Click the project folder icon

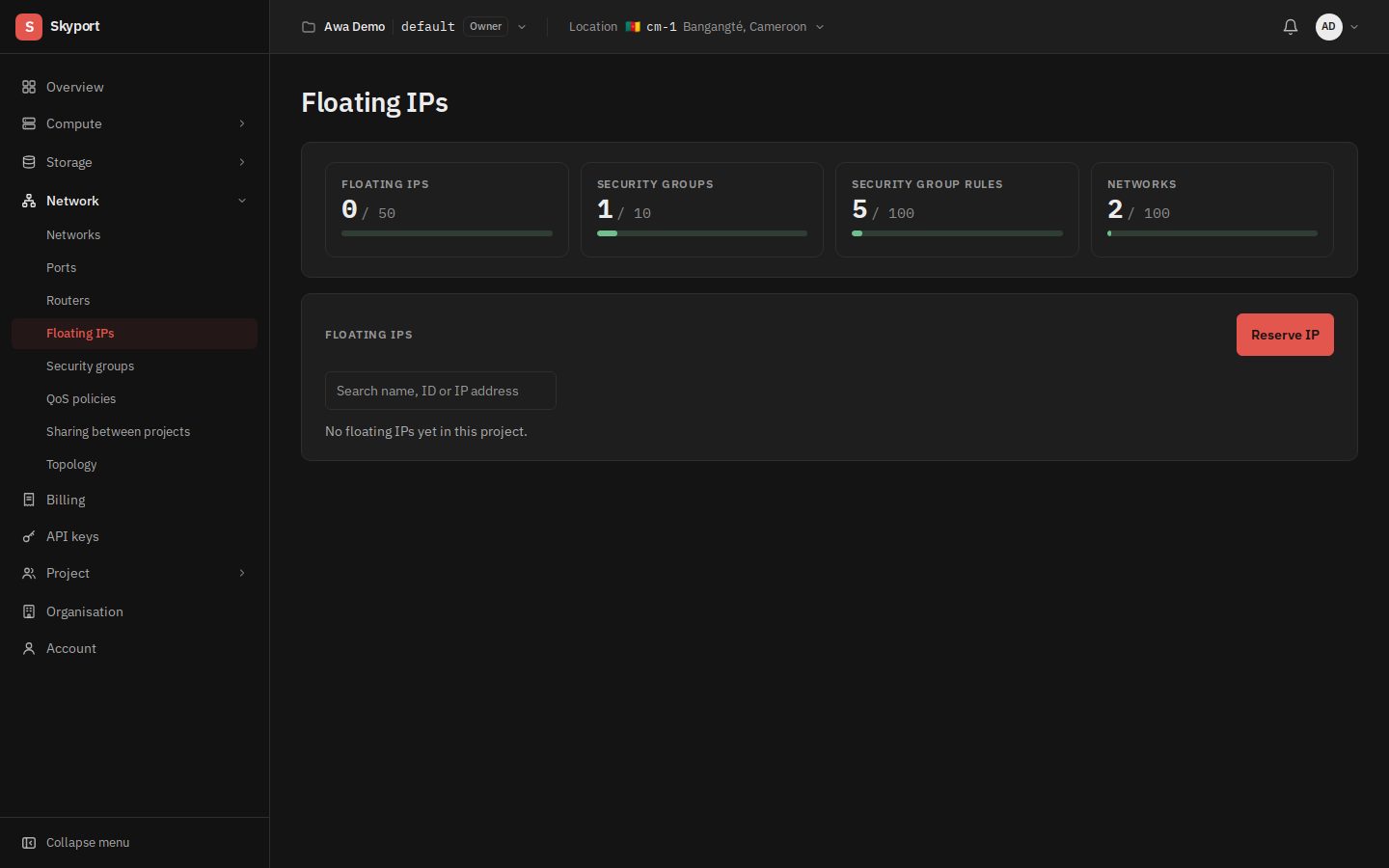pos(309,27)
